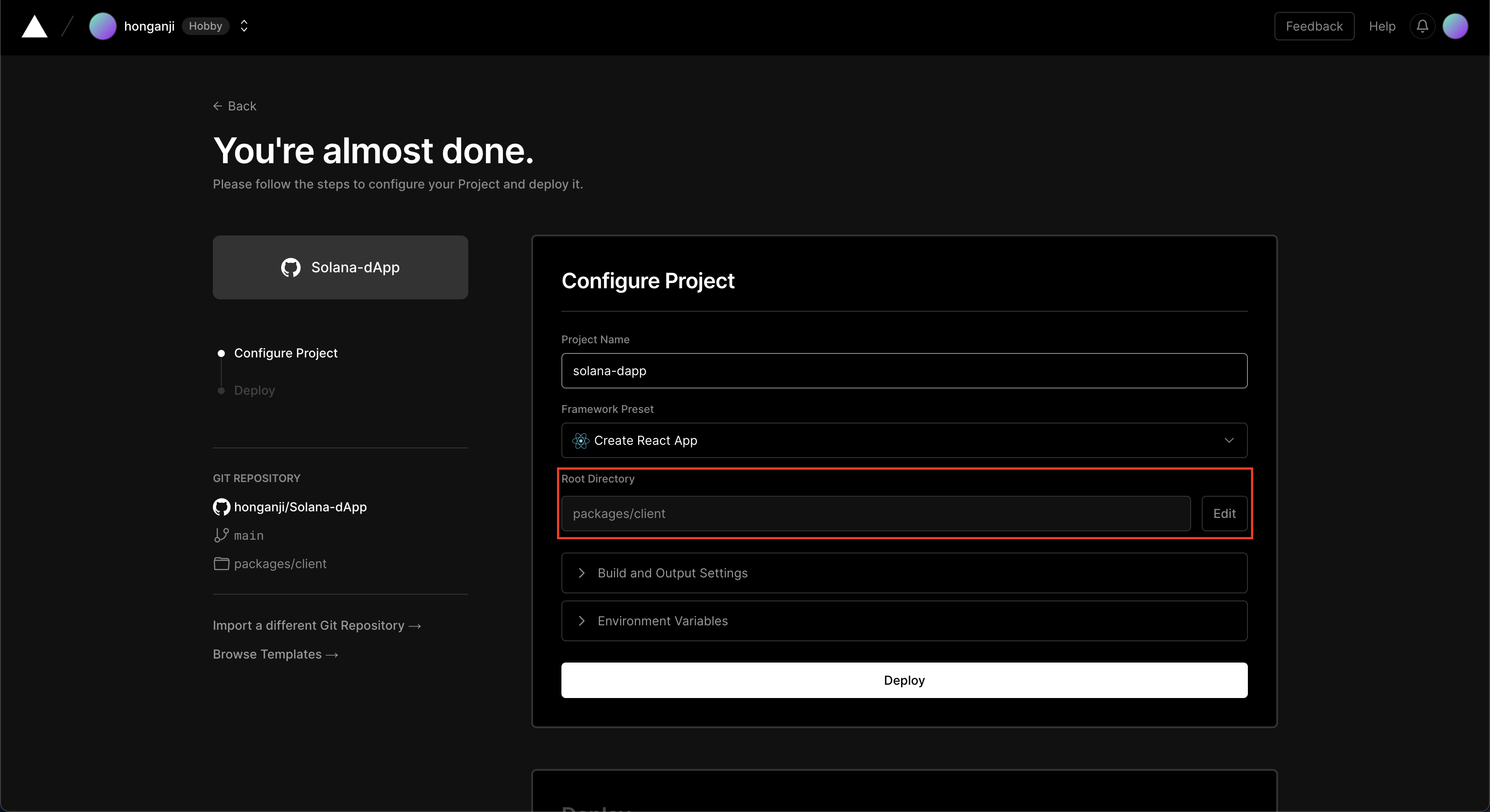Click the Hobby plan badge
This screenshot has width=1490, height=812.
click(x=205, y=26)
